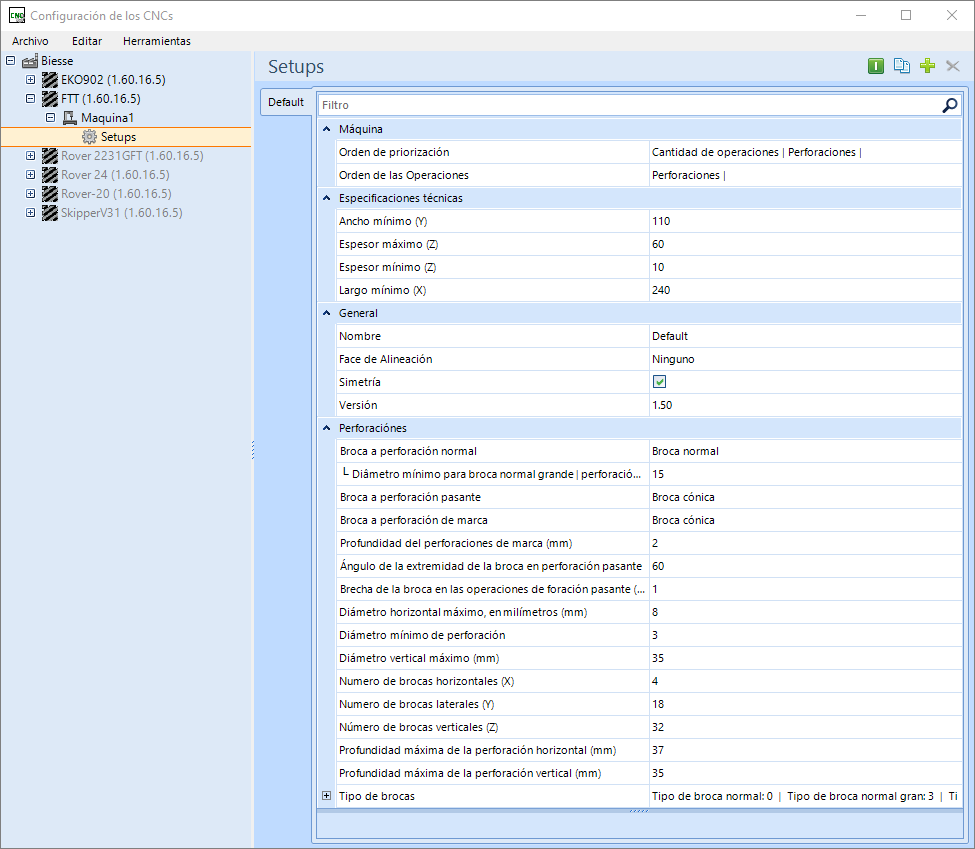Add a new setup with green plus
The height and width of the screenshot is (849, 975).
point(927,66)
